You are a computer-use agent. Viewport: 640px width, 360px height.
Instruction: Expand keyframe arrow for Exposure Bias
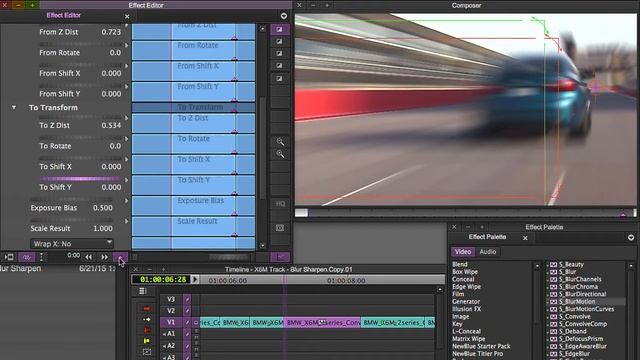coord(127,201)
